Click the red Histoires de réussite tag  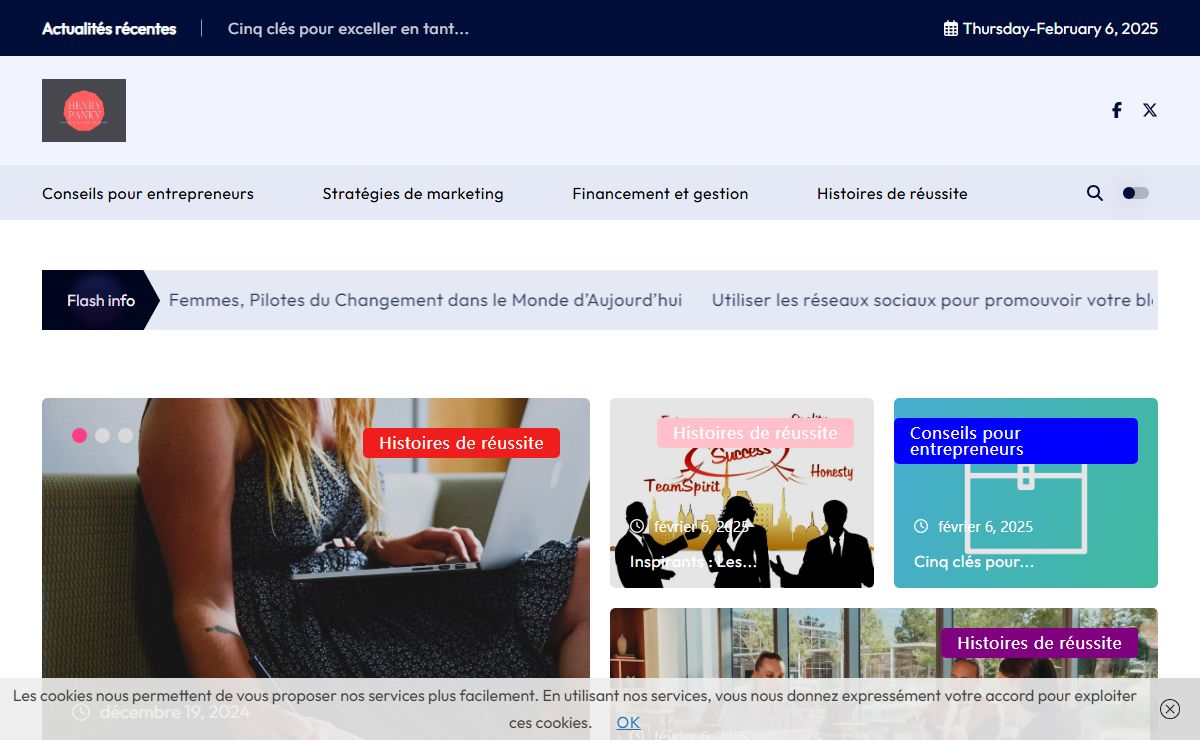461,443
